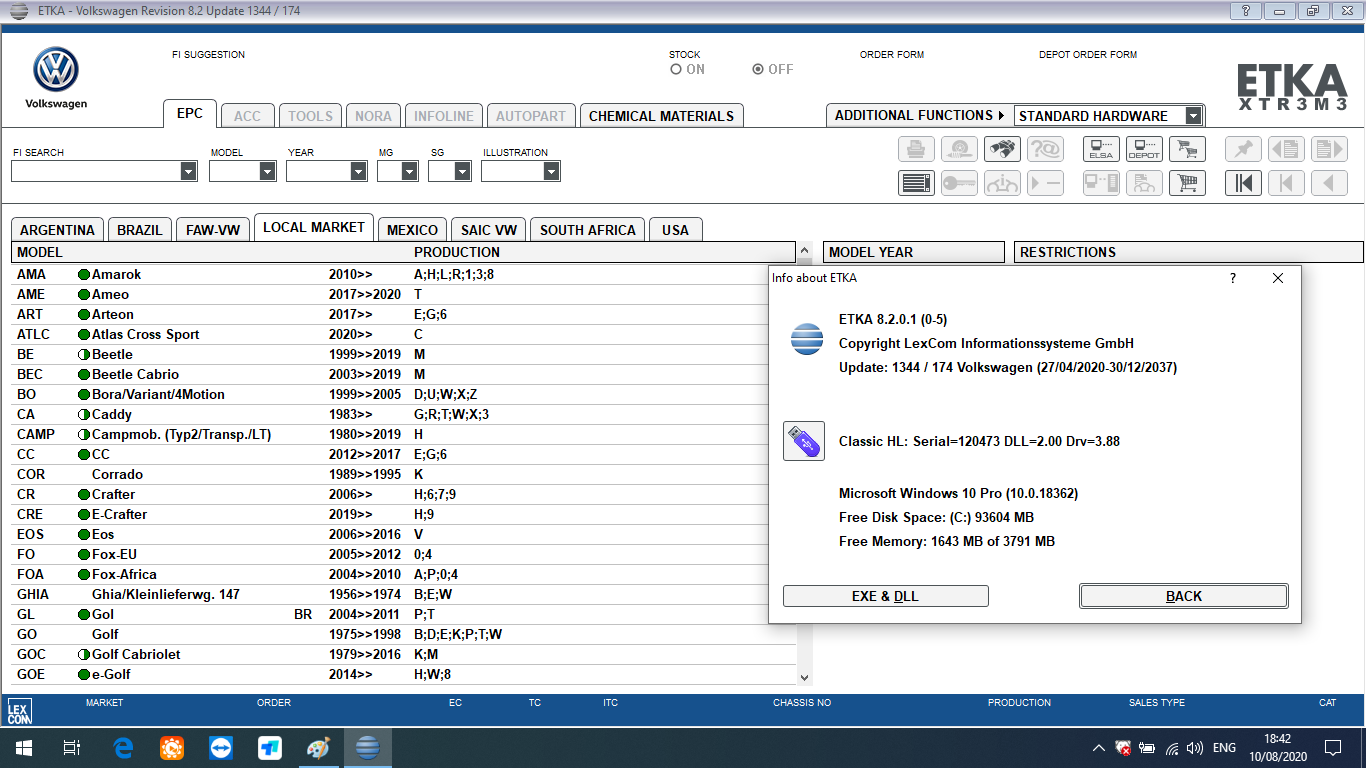Click the key icon in toolbar

(959, 183)
